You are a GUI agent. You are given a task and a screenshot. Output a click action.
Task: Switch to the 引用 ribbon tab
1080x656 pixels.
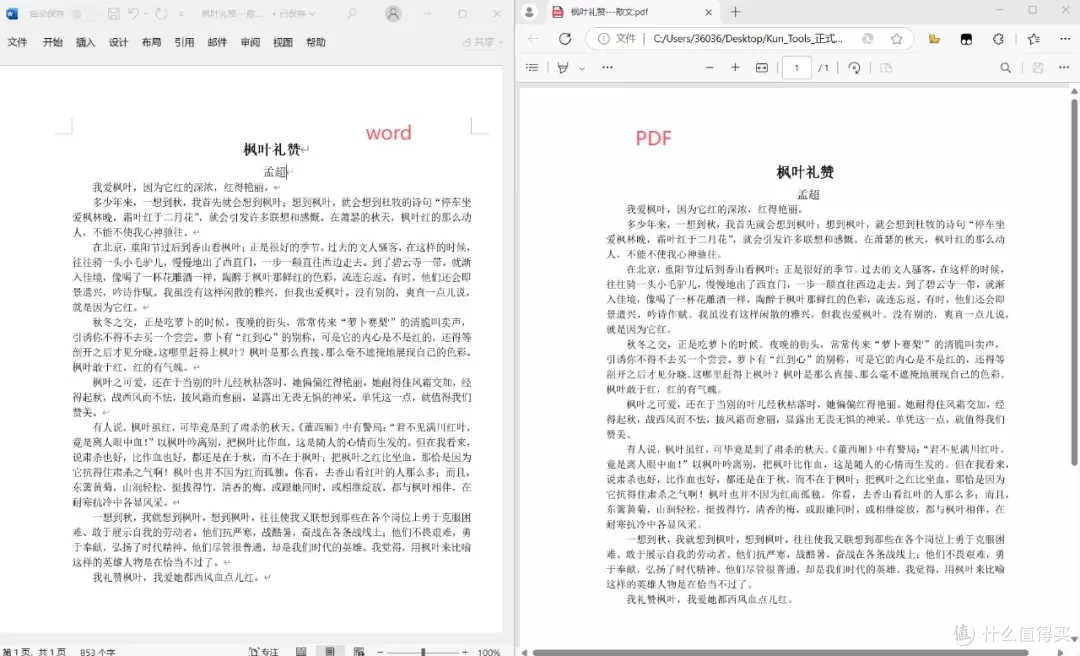184,42
